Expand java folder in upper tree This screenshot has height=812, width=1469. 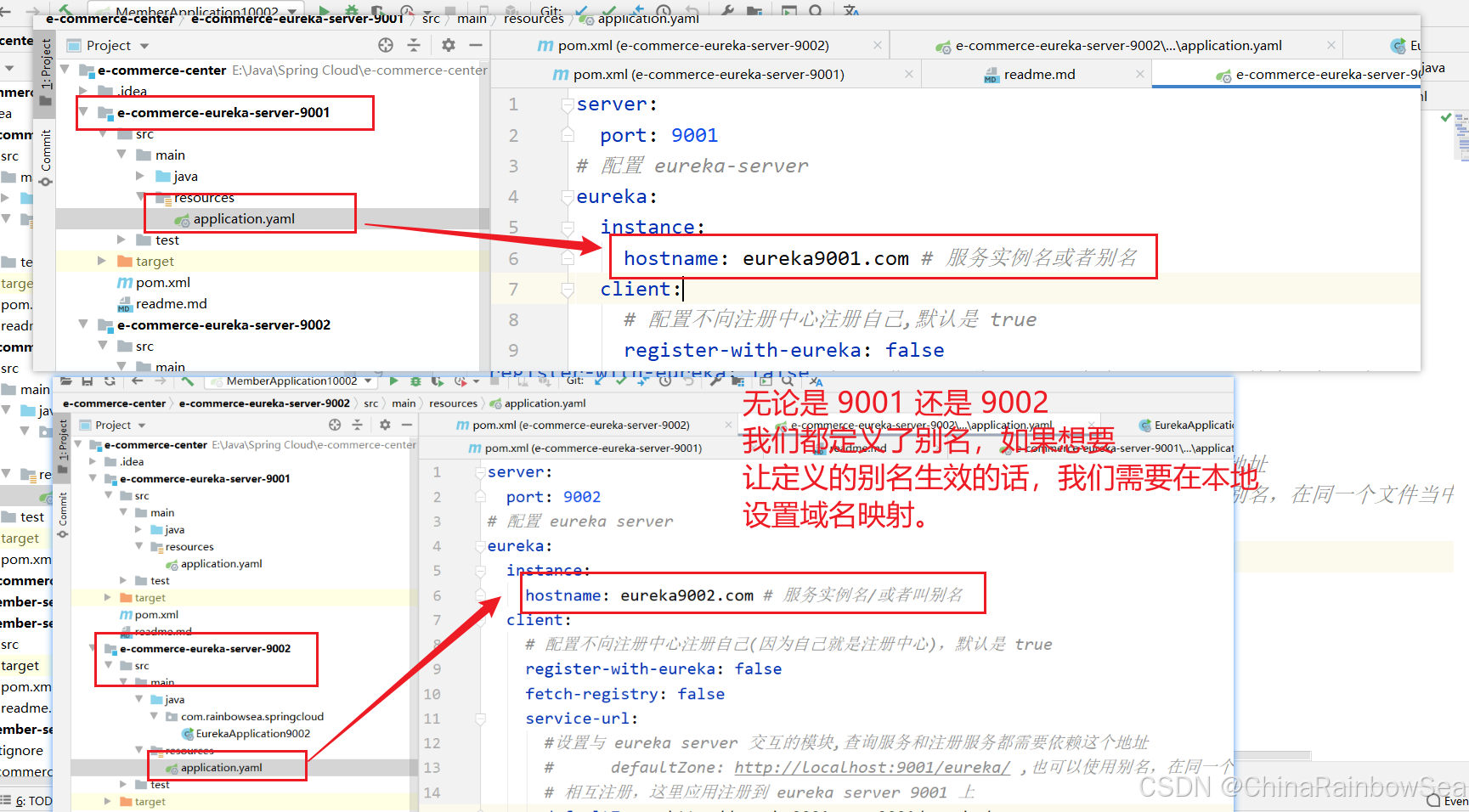click(140, 176)
